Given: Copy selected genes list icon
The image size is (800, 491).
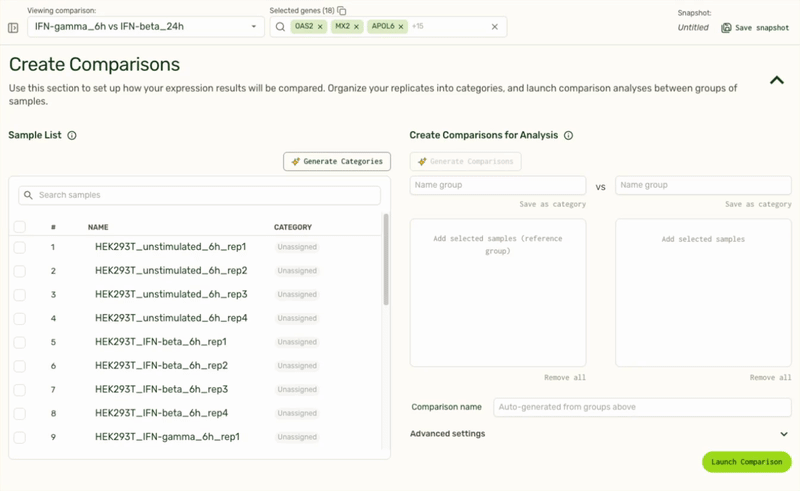Looking at the screenshot, I should tap(342, 11).
